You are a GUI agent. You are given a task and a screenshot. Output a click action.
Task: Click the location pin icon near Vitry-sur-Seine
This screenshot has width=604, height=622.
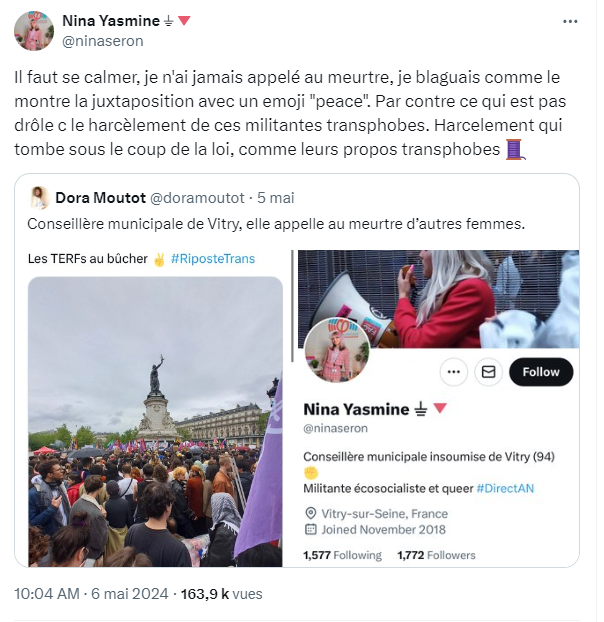click(311, 514)
